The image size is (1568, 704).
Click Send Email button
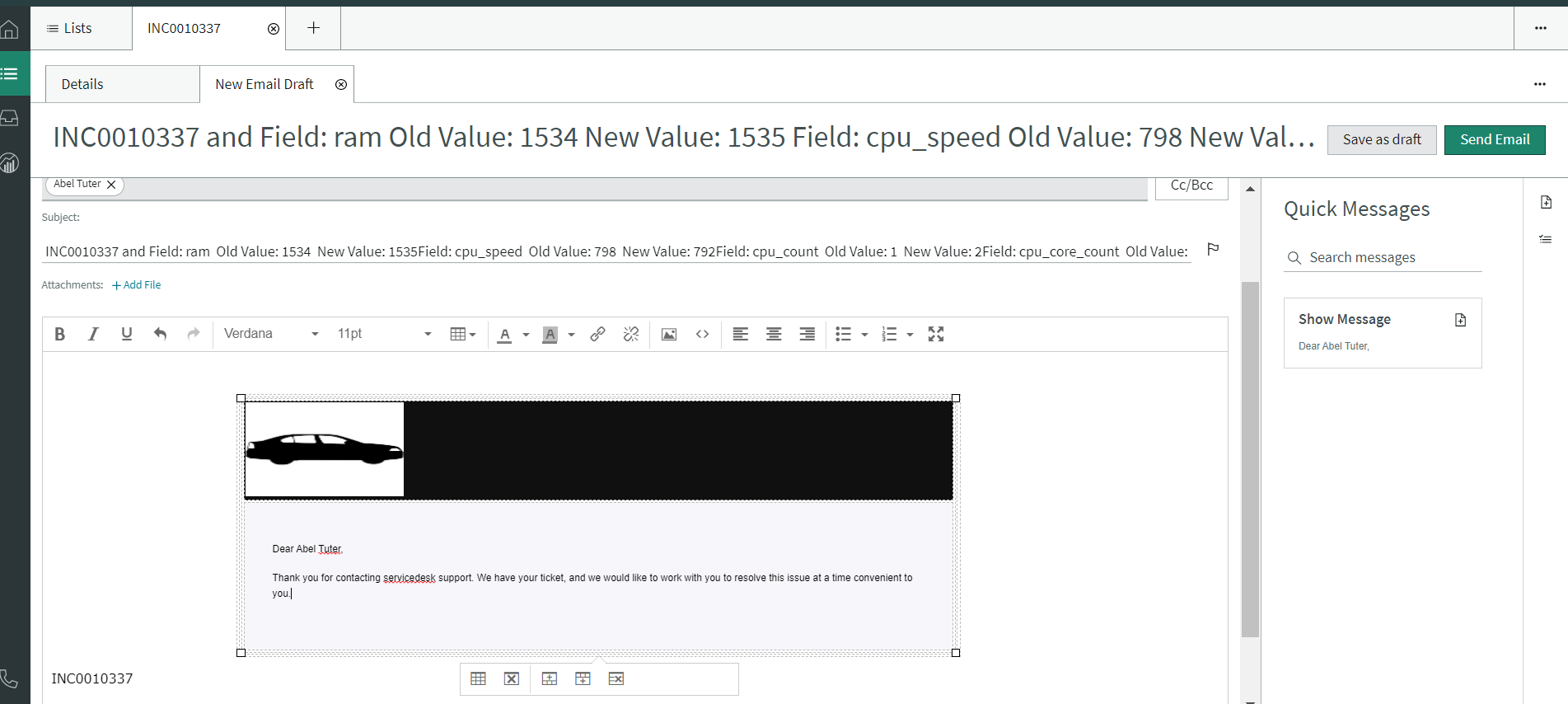point(1495,139)
